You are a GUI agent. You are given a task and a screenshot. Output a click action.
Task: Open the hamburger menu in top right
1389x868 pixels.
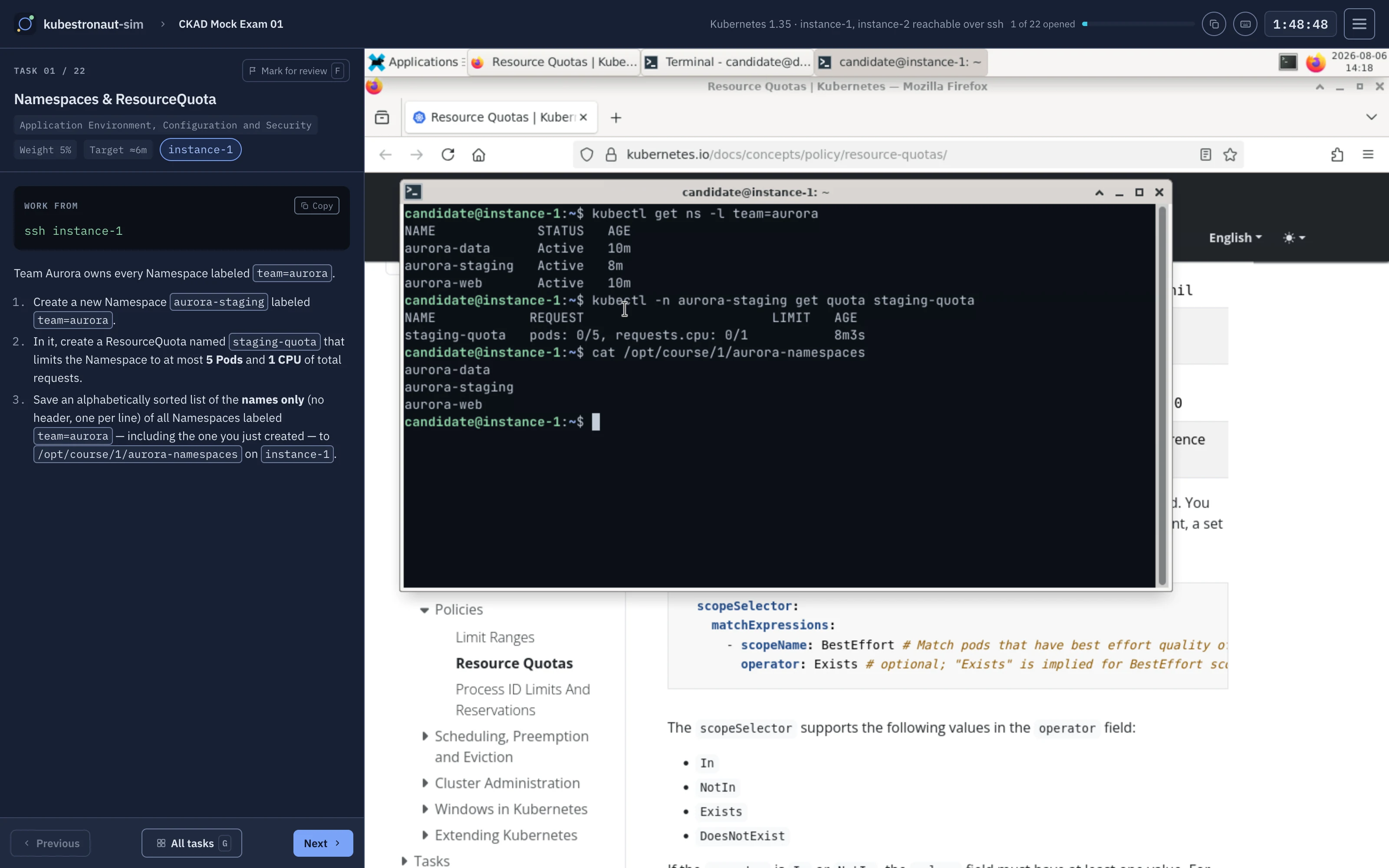1359,24
